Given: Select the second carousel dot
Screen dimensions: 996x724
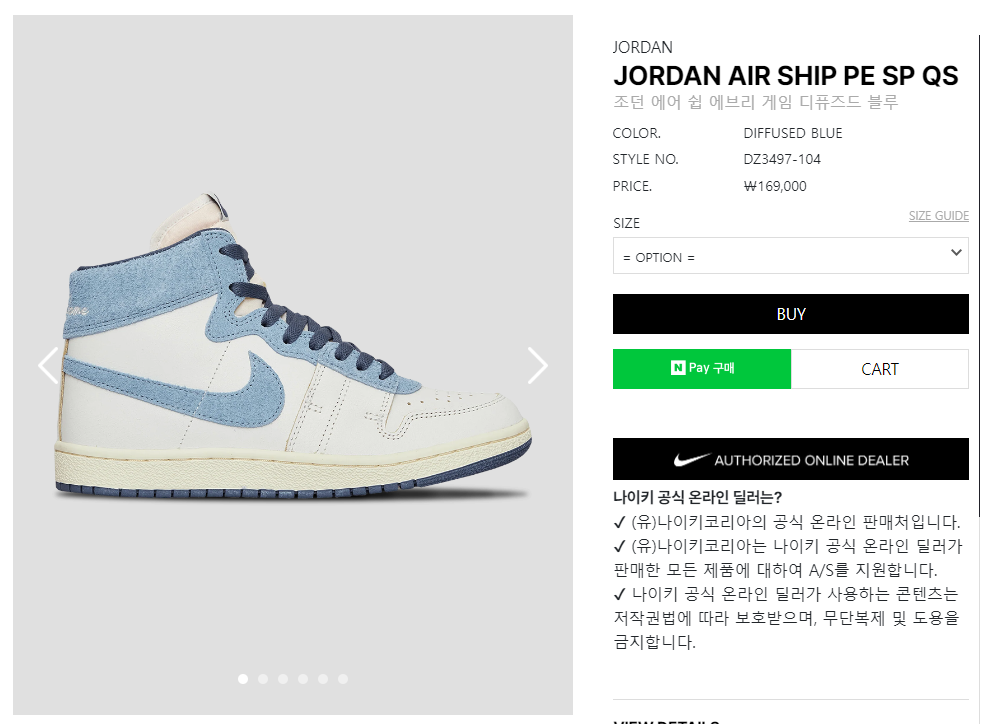Looking at the screenshot, I should tap(263, 679).
